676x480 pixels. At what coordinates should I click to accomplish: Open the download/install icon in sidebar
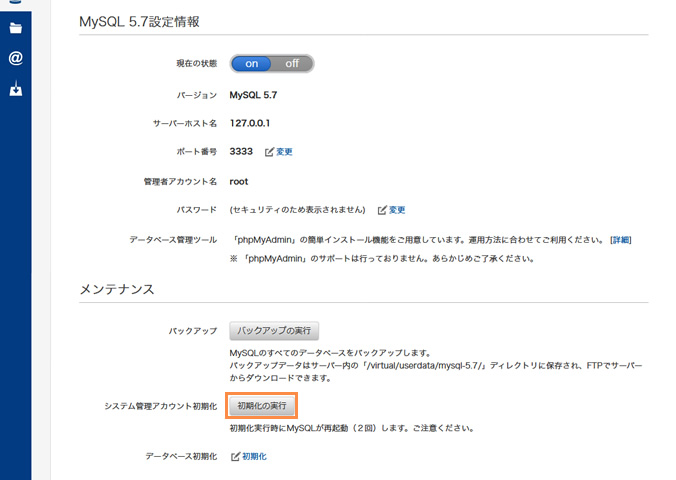coord(15,89)
